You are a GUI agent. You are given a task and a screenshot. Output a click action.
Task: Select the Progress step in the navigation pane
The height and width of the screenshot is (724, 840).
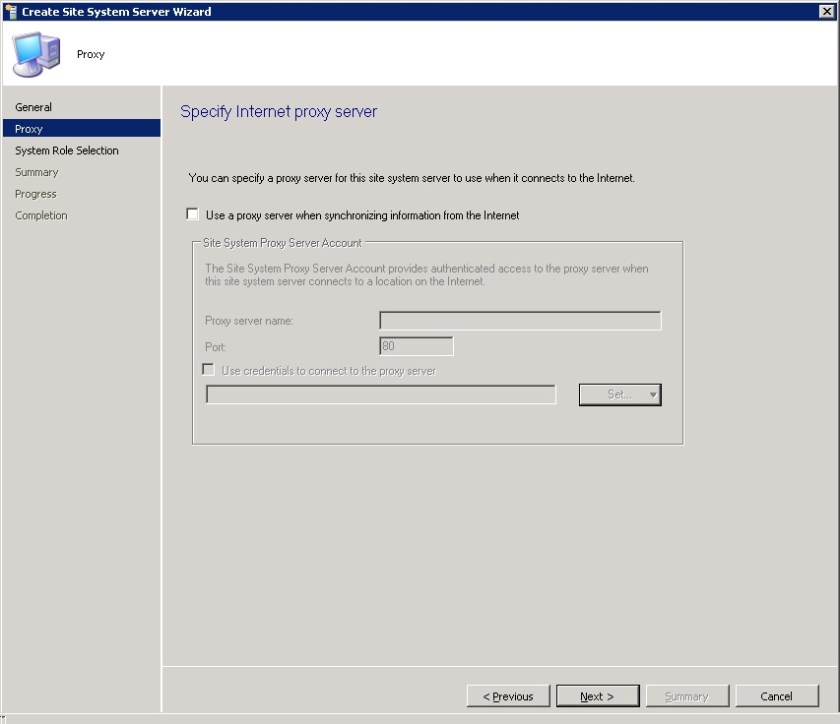(36, 193)
